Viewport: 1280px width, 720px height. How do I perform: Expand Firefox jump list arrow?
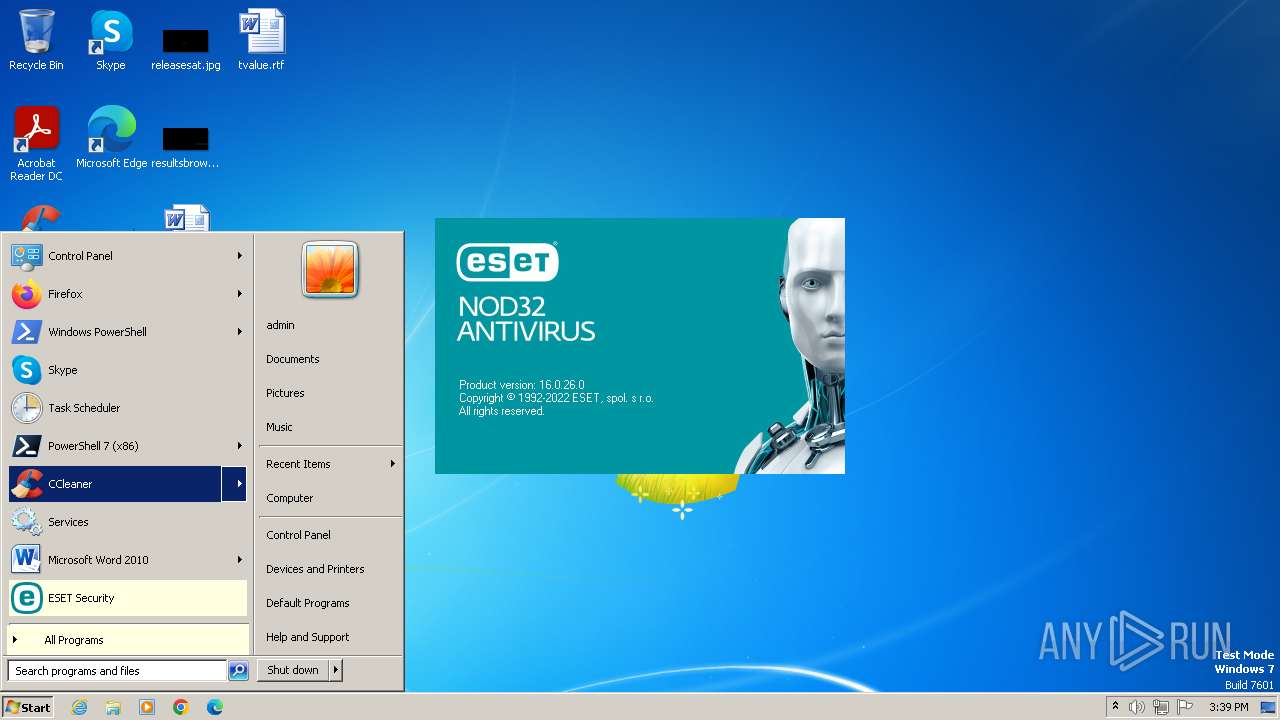pos(240,294)
